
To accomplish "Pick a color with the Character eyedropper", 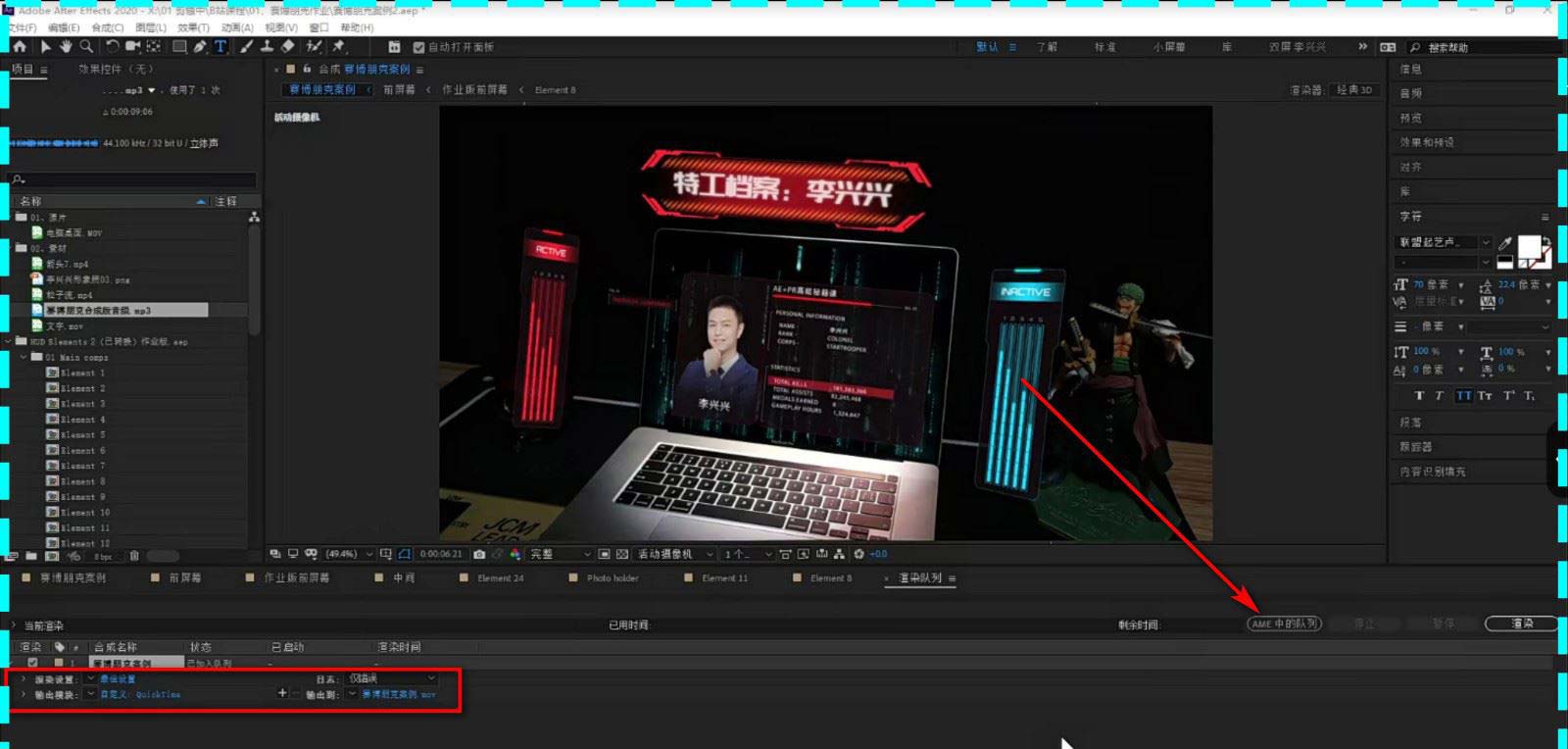I will tap(1505, 242).
